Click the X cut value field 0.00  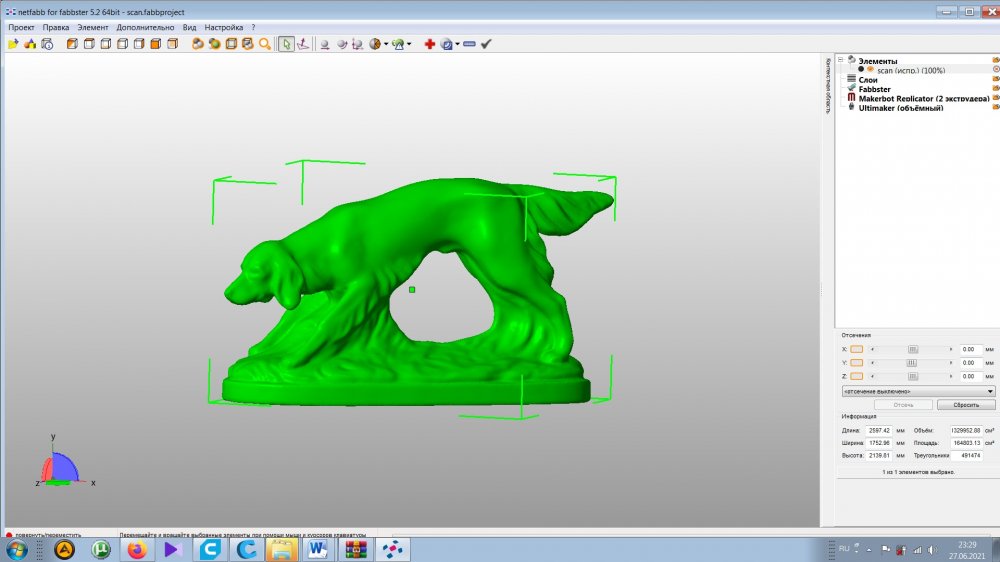[969, 350]
